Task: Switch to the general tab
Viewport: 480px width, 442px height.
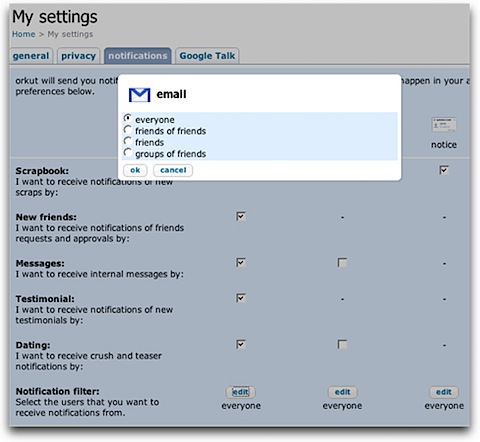Action: tap(31, 56)
